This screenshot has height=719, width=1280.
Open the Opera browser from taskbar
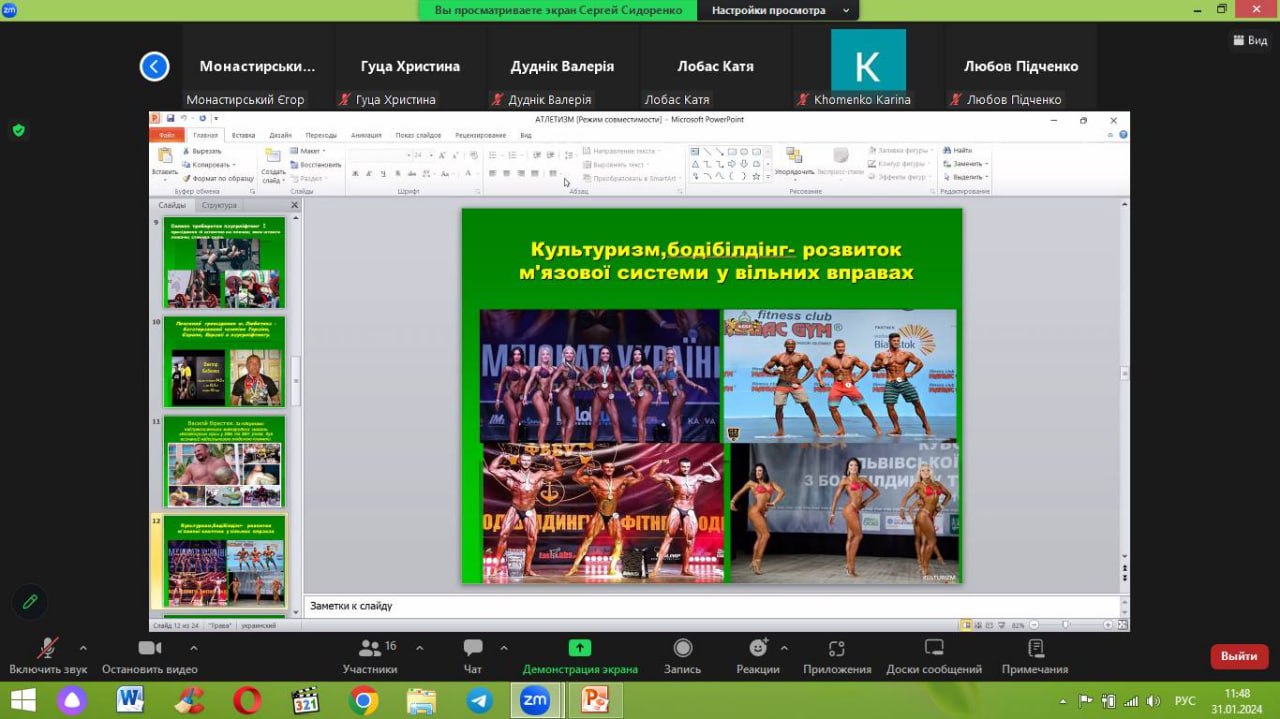(x=247, y=700)
